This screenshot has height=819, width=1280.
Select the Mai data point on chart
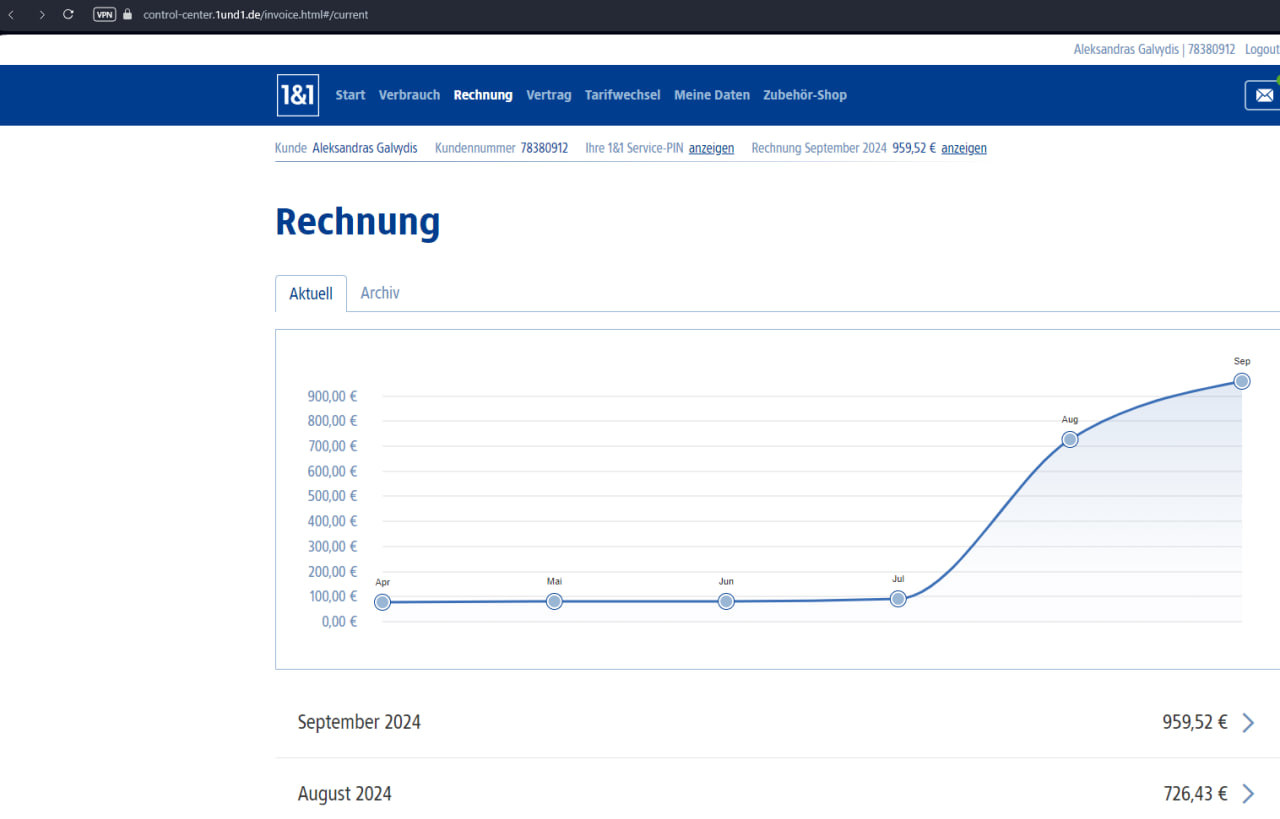554,601
